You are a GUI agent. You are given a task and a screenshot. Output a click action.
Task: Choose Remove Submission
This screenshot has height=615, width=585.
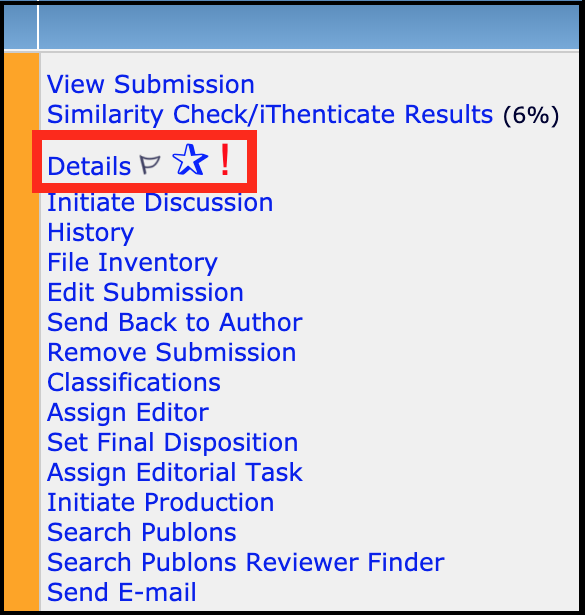click(x=172, y=352)
